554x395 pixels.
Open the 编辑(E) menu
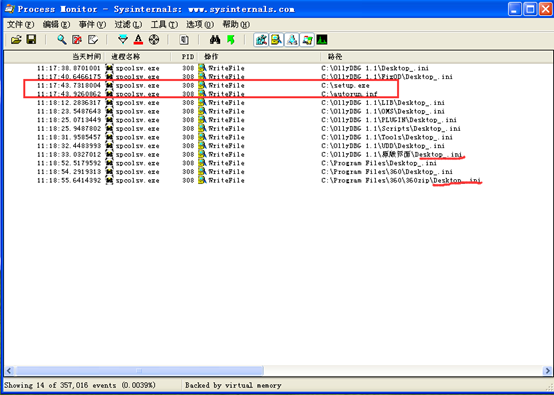[56, 24]
